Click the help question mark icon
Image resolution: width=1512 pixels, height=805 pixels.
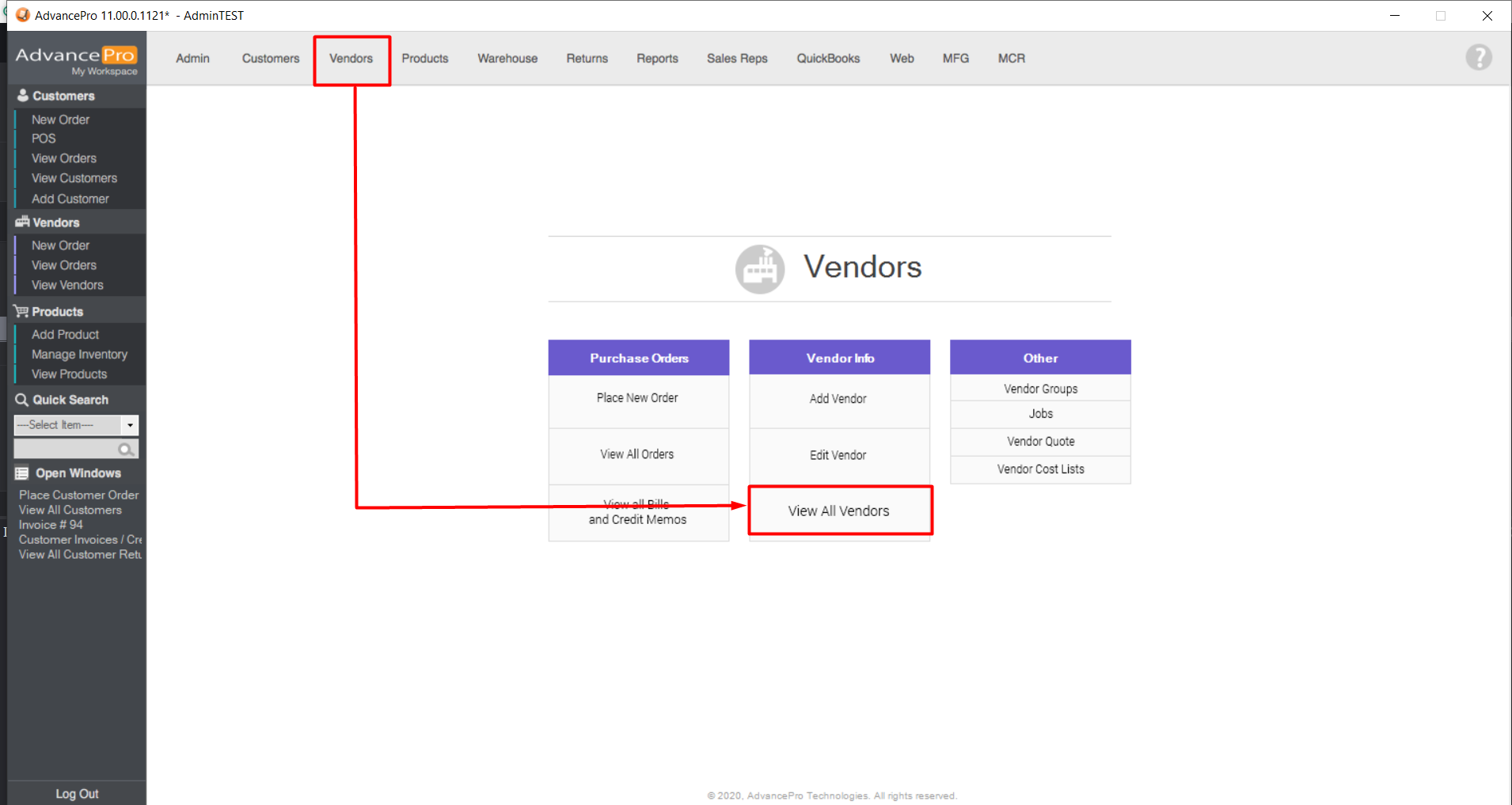[x=1478, y=58]
